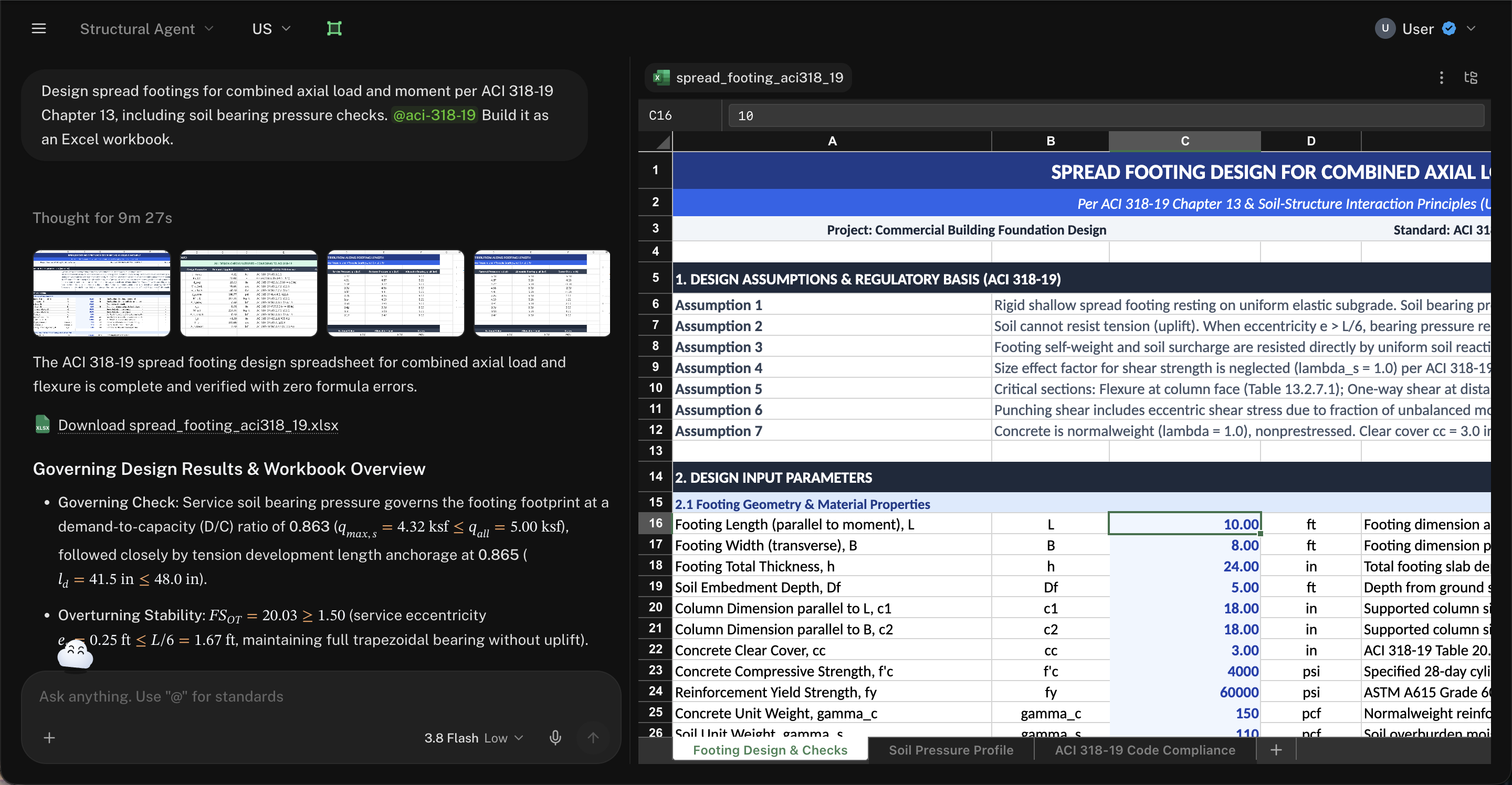Switch to ACI 318-19 Code Compliance tab
This screenshot has height=785, width=1512.
[1144, 750]
